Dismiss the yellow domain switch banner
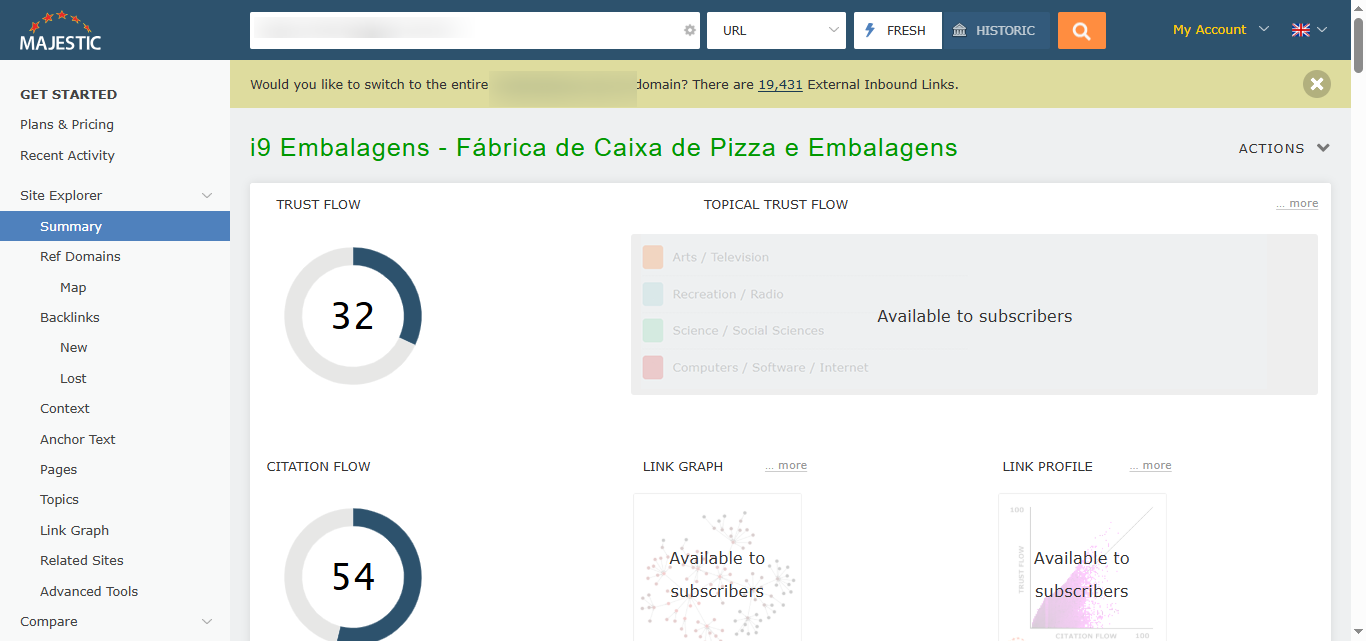Screen dimensions: 1366x641 tap(1317, 84)
